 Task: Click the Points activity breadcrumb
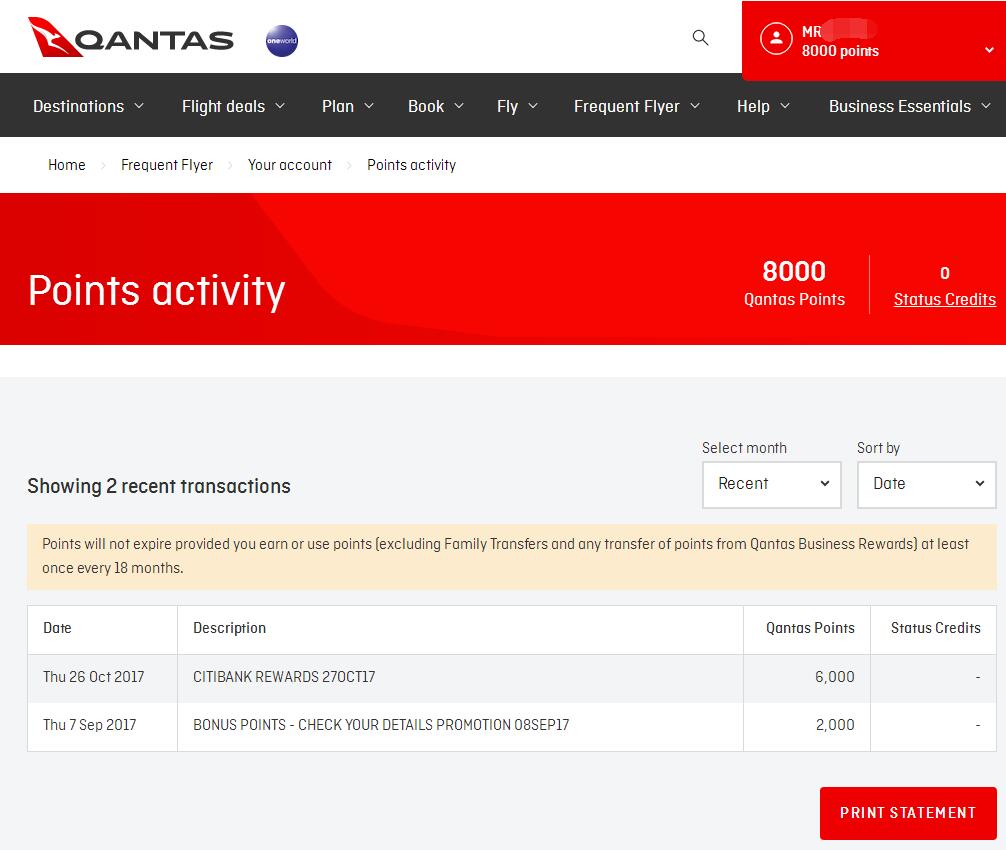click(x=411, y=165)
